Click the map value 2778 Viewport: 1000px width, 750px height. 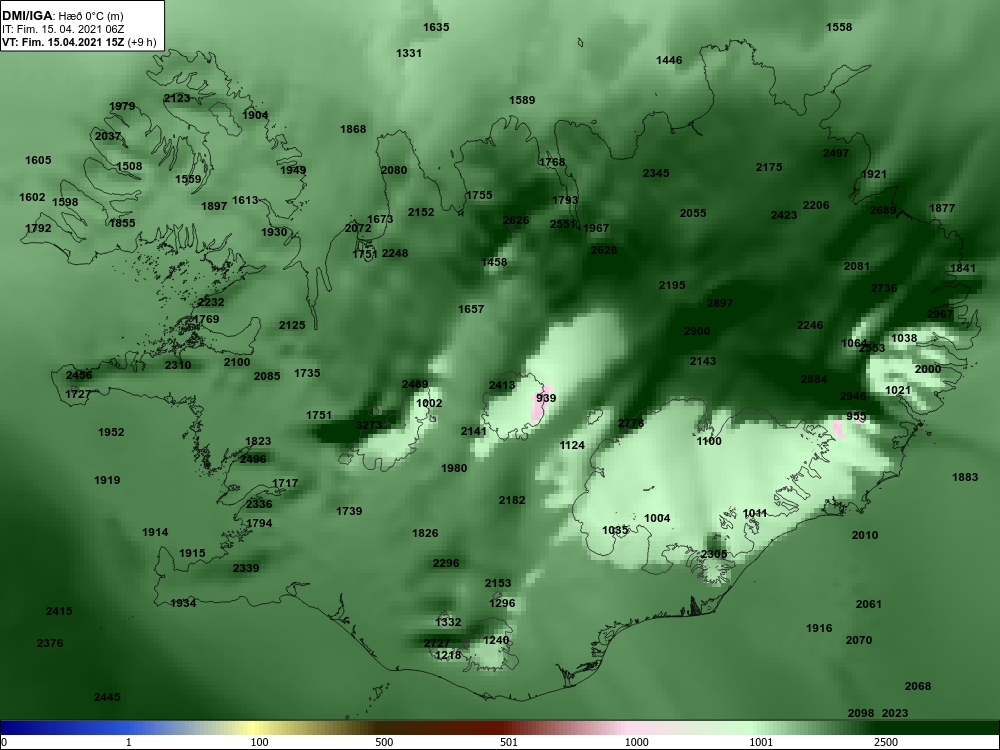(x=631, y=423)
